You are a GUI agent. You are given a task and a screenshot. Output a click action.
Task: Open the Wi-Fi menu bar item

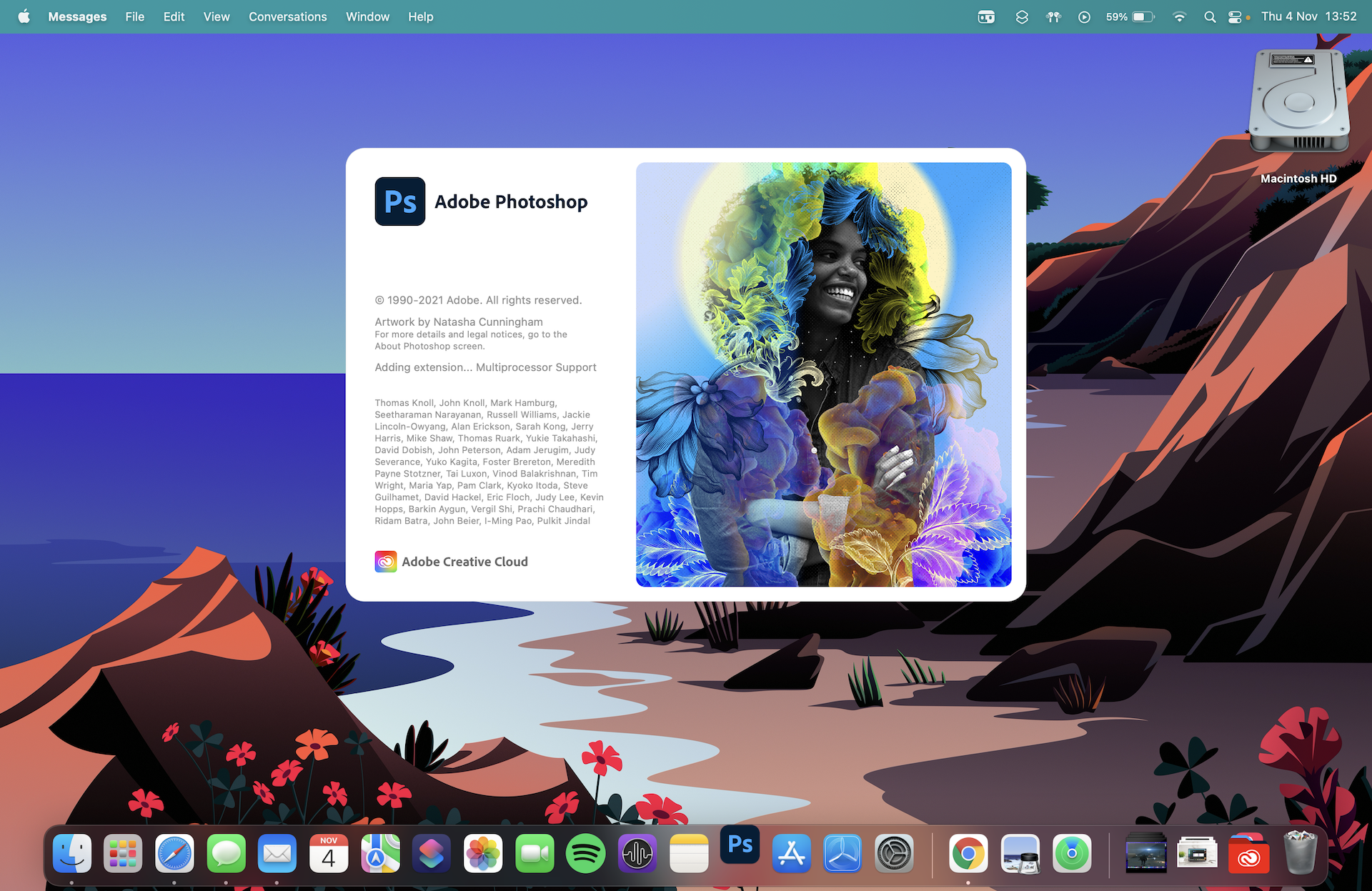point(1179,16)
